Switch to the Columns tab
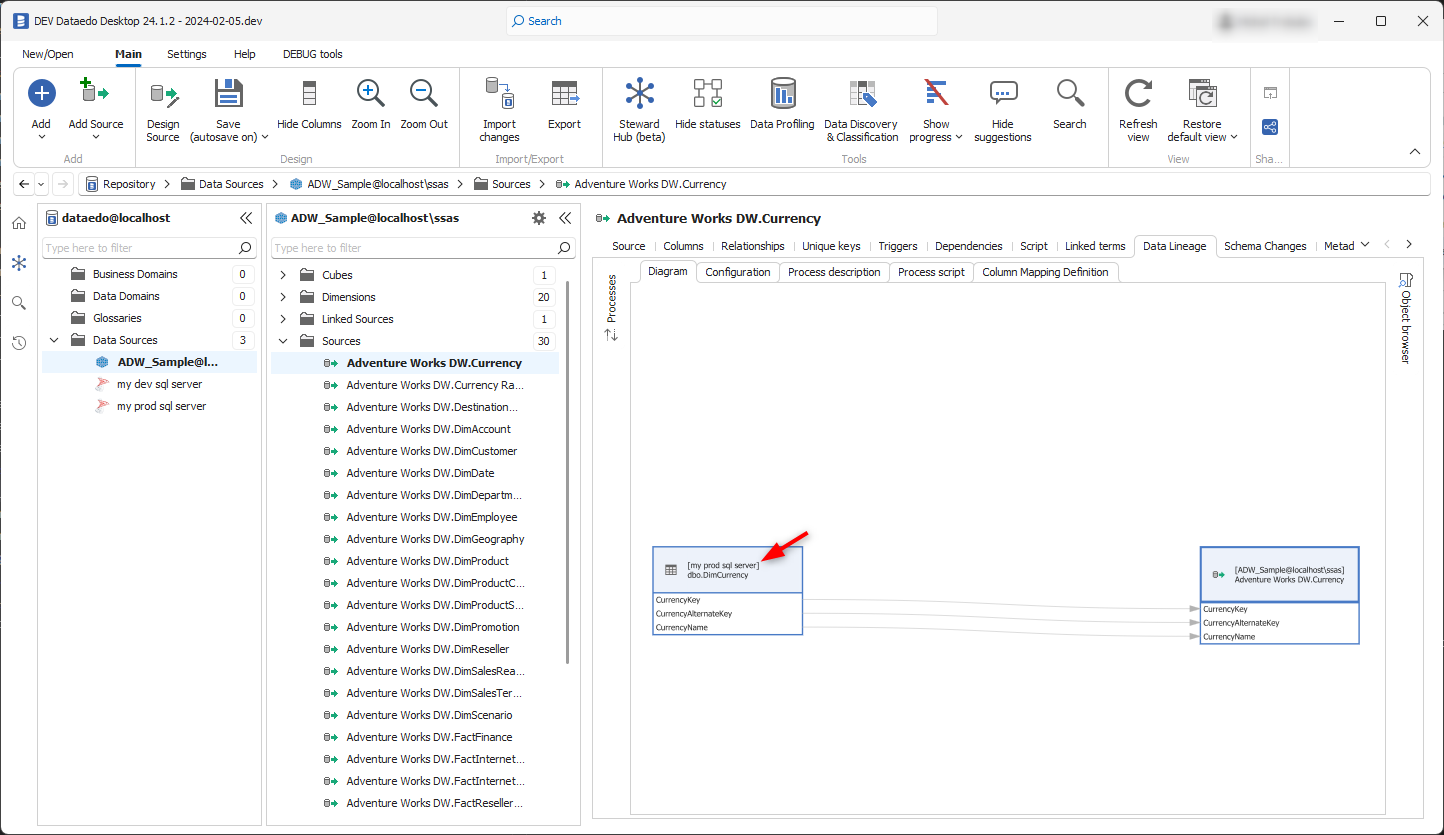This screenshot has width=1444, height=835. point(683,246)
